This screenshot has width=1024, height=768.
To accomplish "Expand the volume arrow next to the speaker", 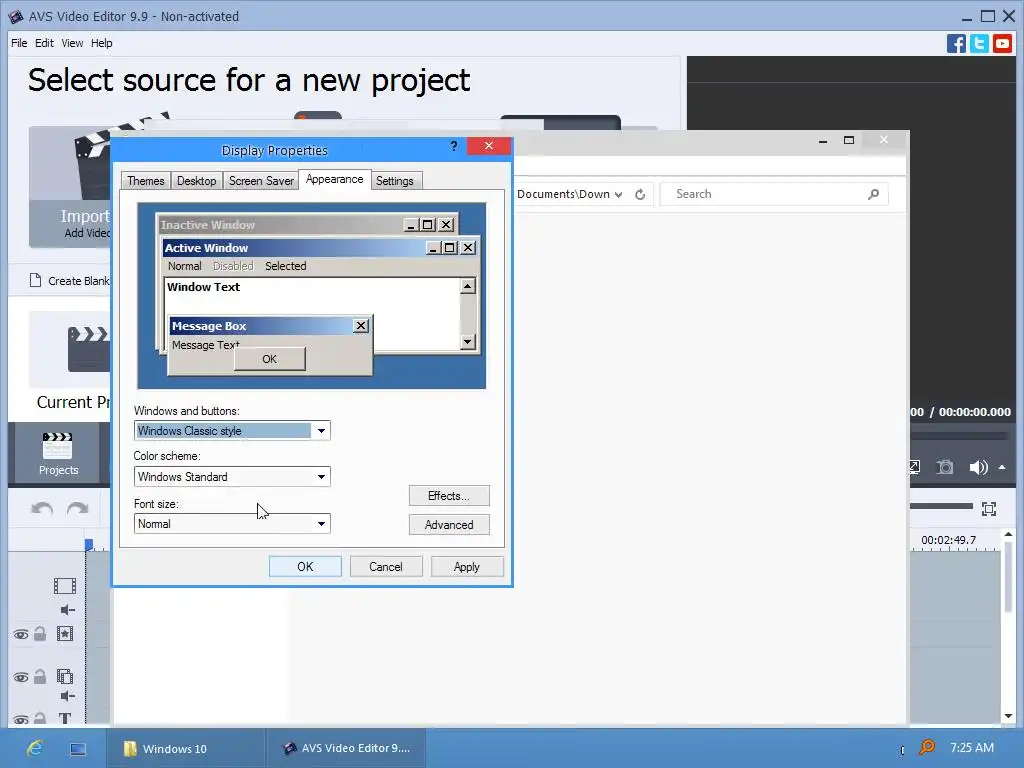I will (1002, 467).
